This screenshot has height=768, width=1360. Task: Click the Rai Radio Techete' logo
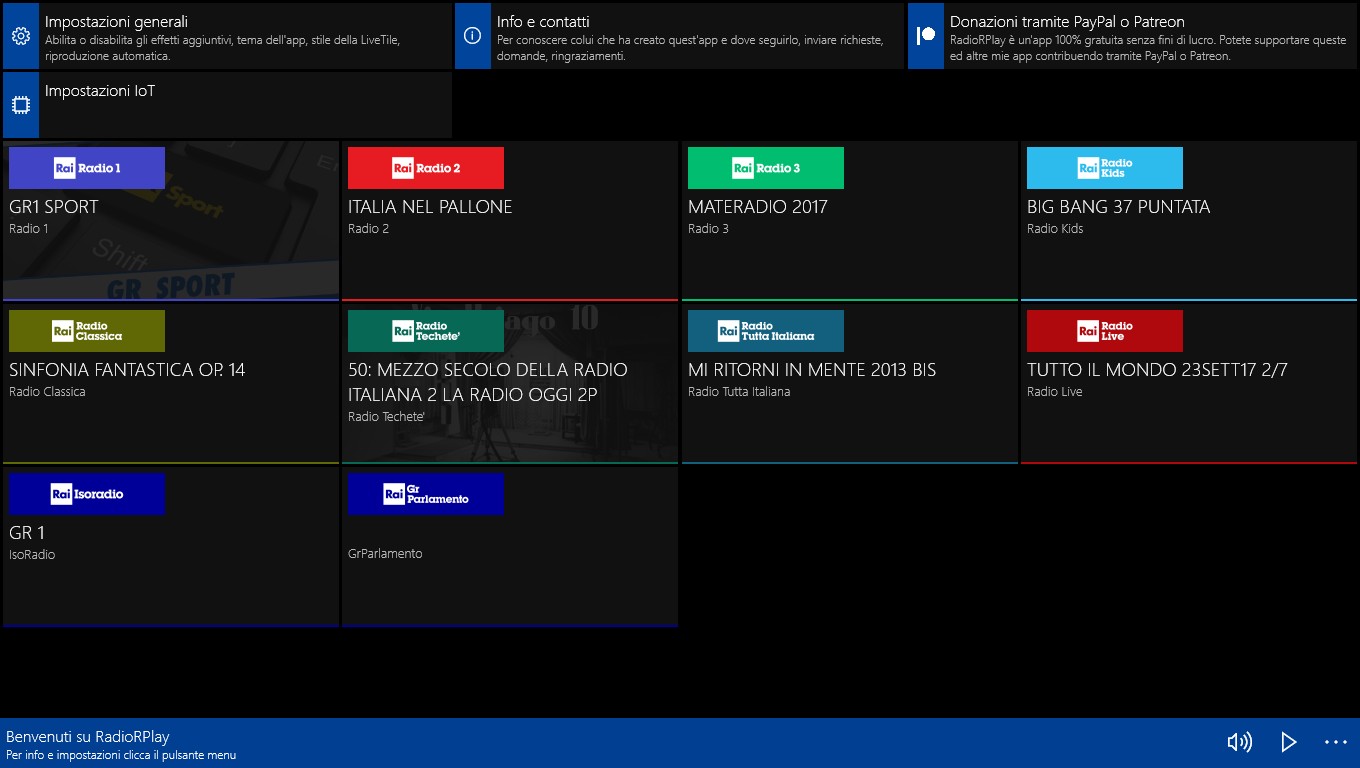(x=426, y=331)
